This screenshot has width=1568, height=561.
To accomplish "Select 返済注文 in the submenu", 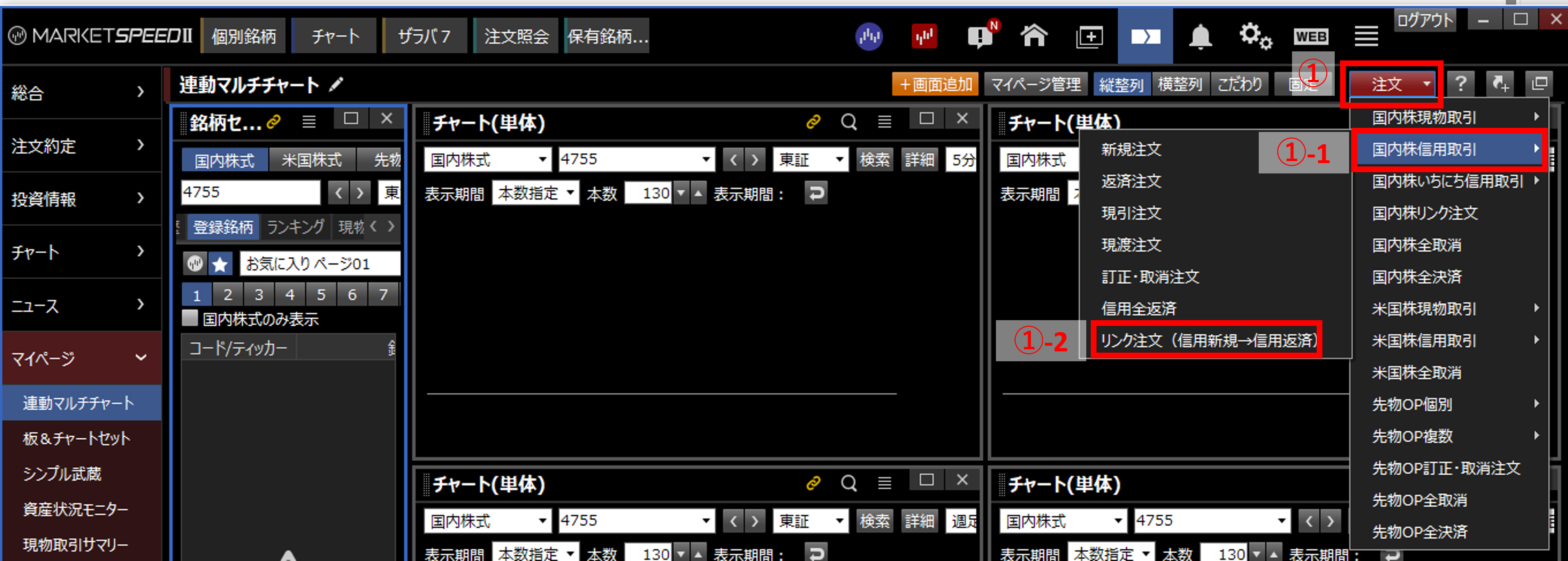I will 1131,181.
